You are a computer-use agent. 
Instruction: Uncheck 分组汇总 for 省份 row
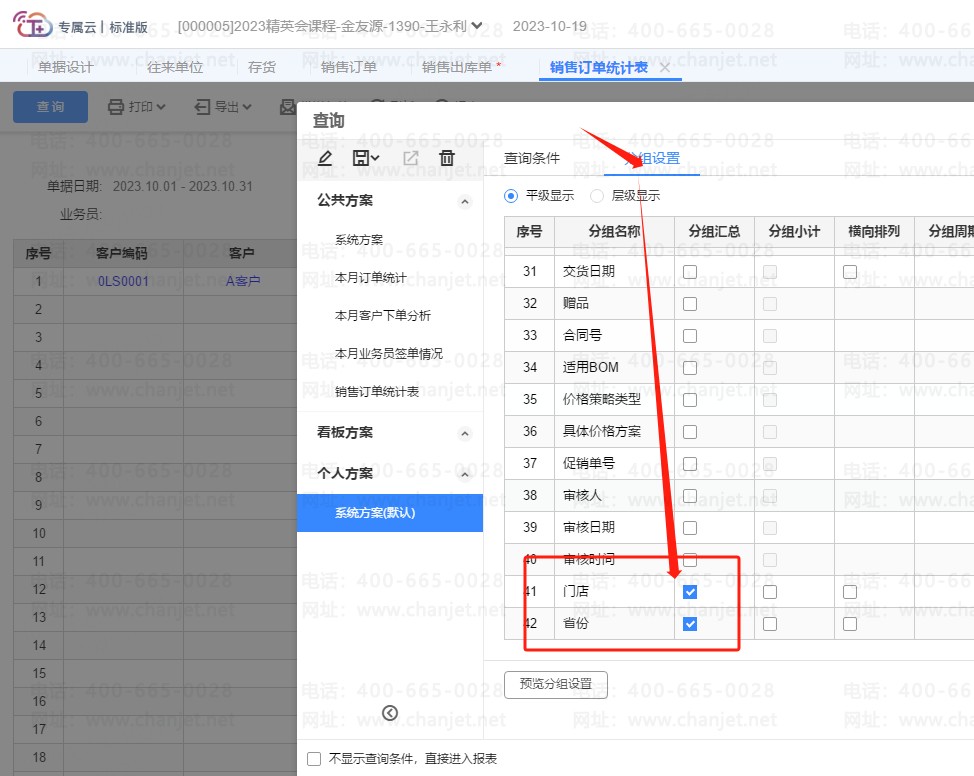[690, 624]
